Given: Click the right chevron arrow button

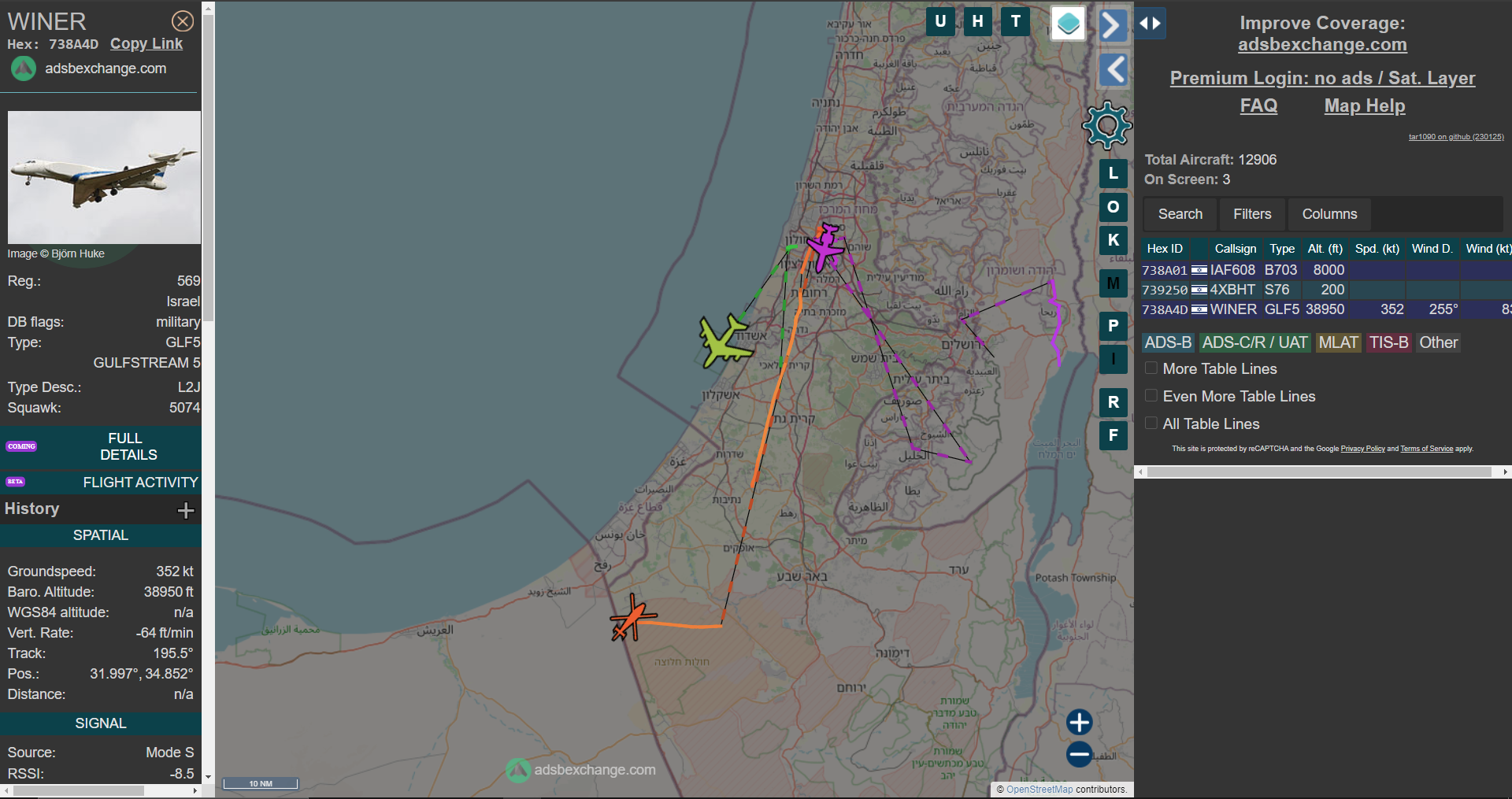Looking at the screenshot, I should pos(1113,25).
